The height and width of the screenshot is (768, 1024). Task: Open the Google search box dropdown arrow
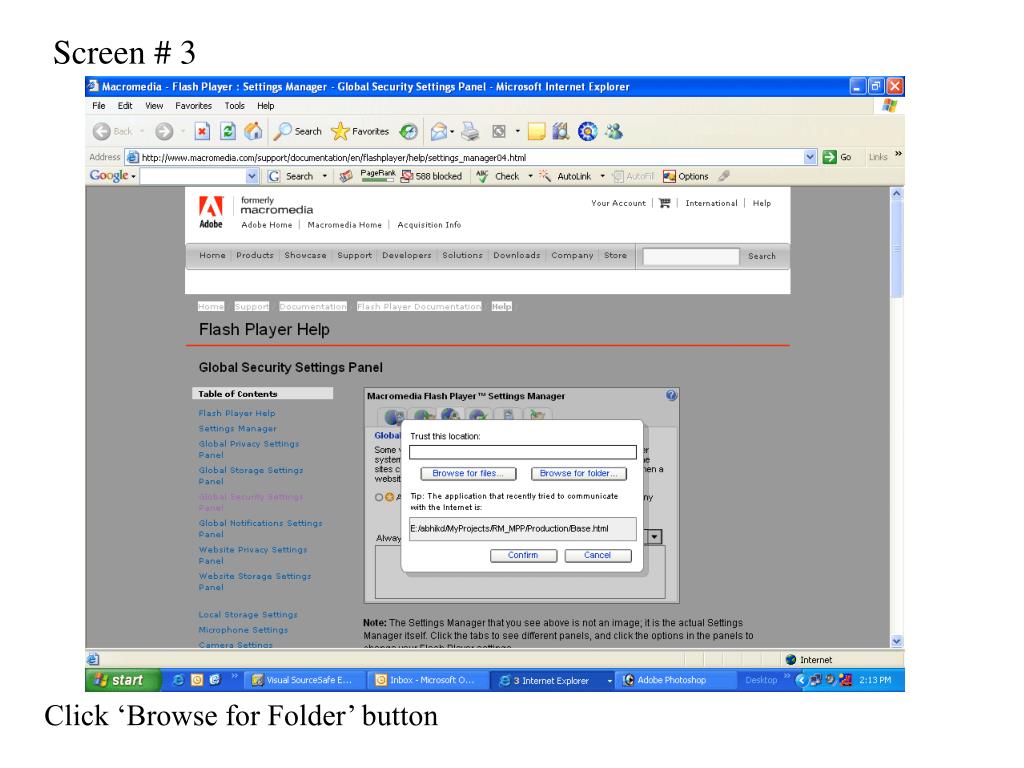252,176
